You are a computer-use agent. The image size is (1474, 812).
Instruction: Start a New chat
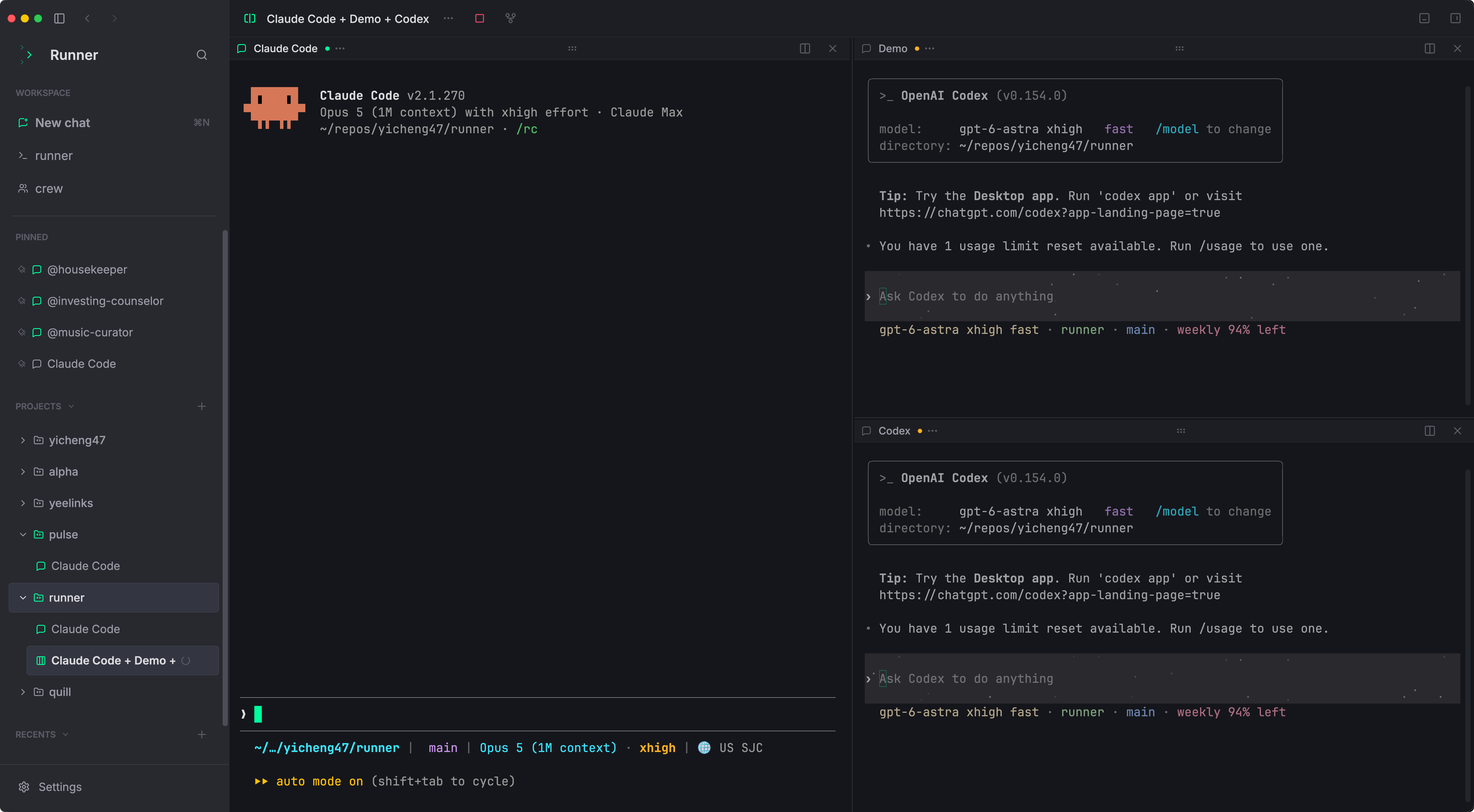(x=113, y=123)
